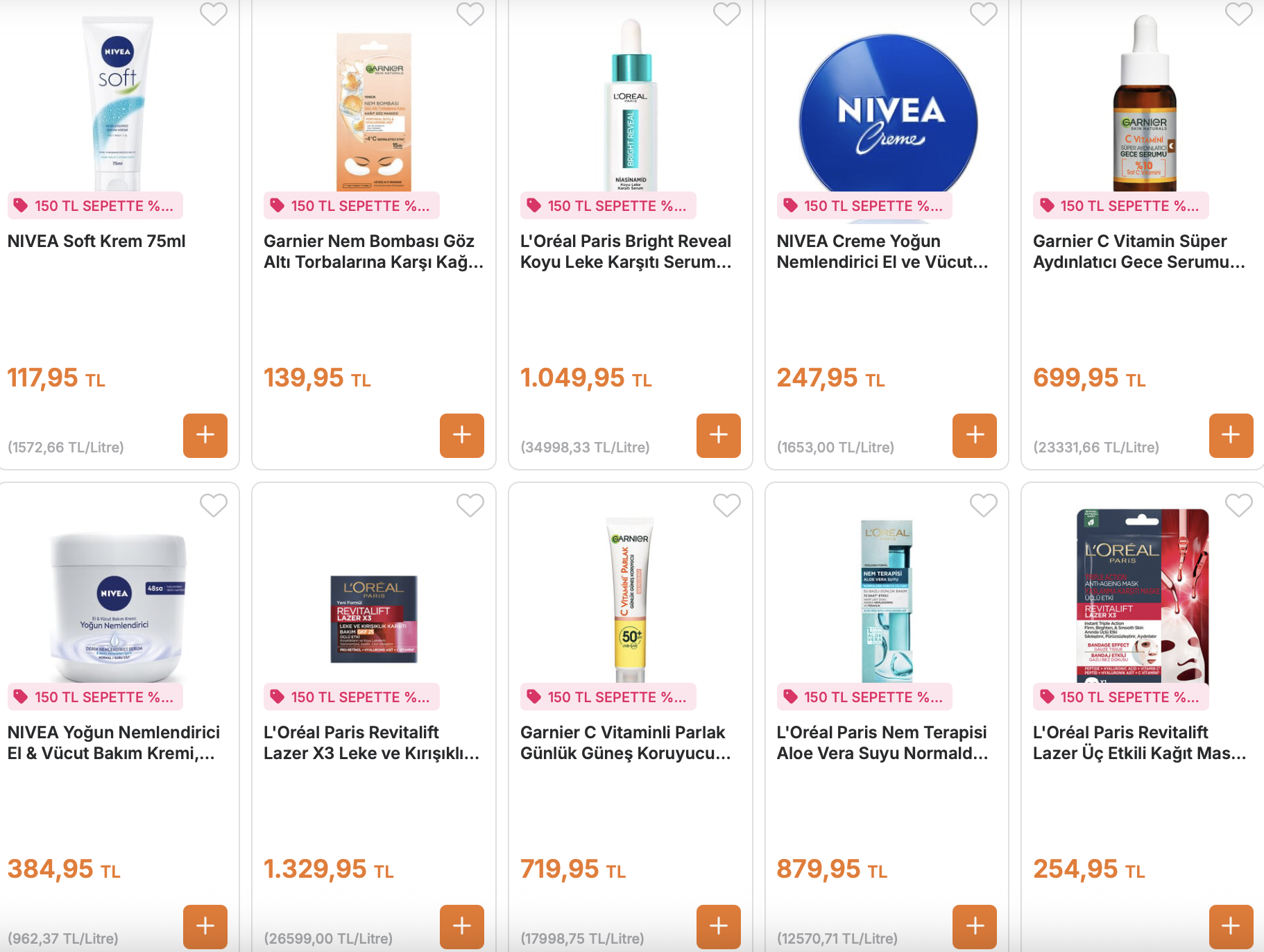Add Garnier C Vitaminli sunscreen to cart

click(x=719, y=927)
